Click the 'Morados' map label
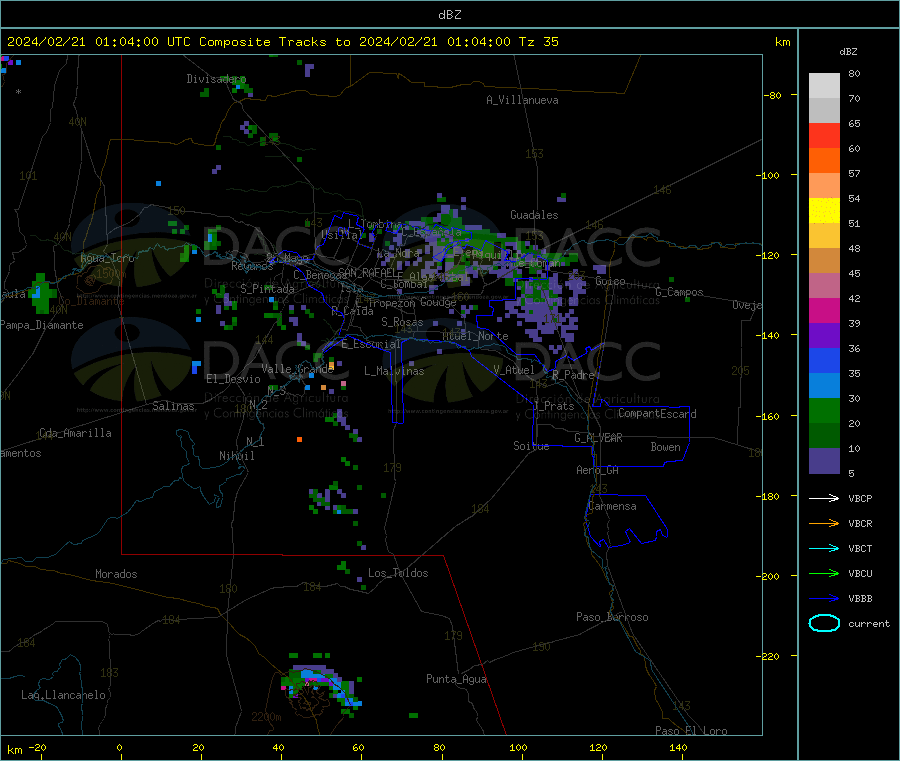Screen dimensions: 900x761 click(116, 574)
